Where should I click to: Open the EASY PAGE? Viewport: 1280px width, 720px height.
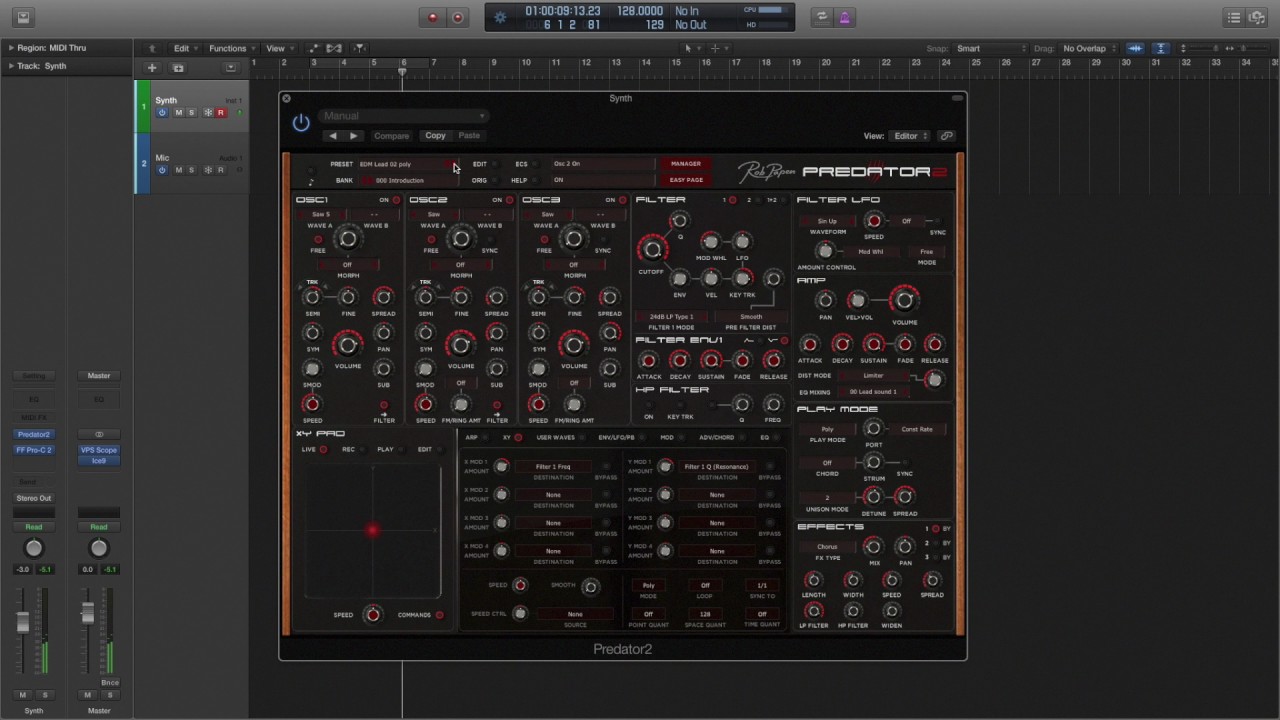tap(685, 180)
